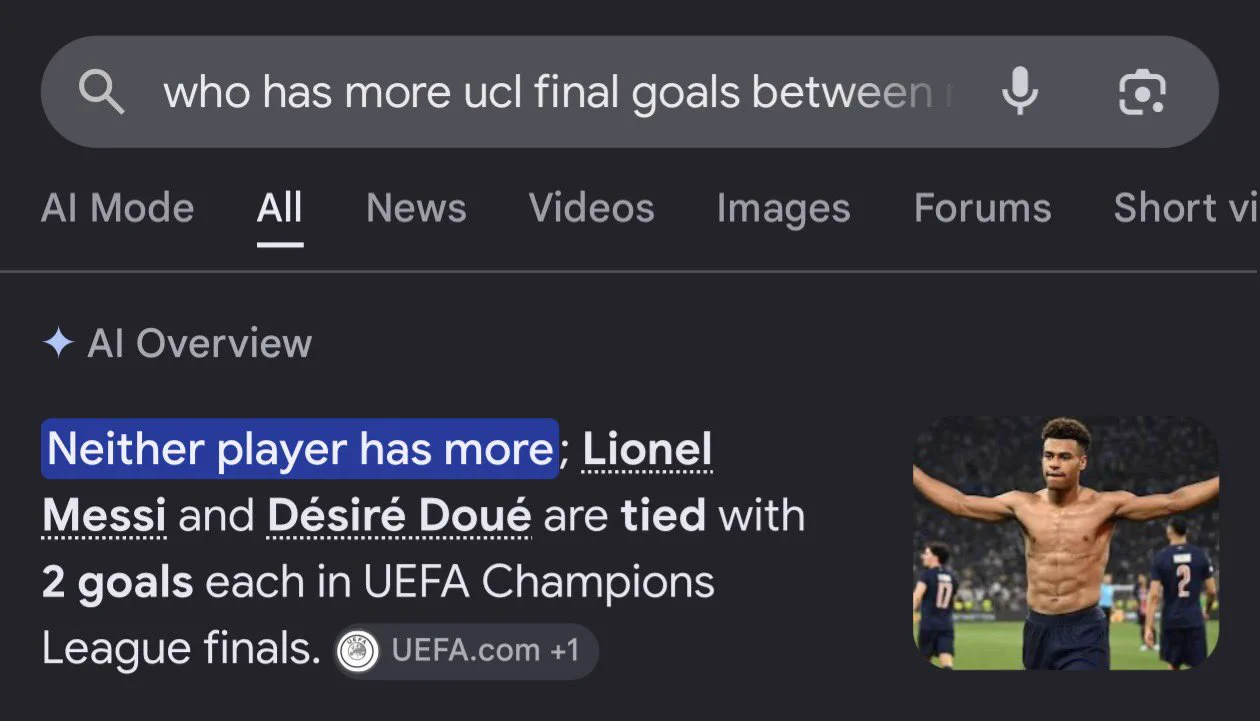
Task: Switch to the Videos tab
Action: [x=591, y=208]
